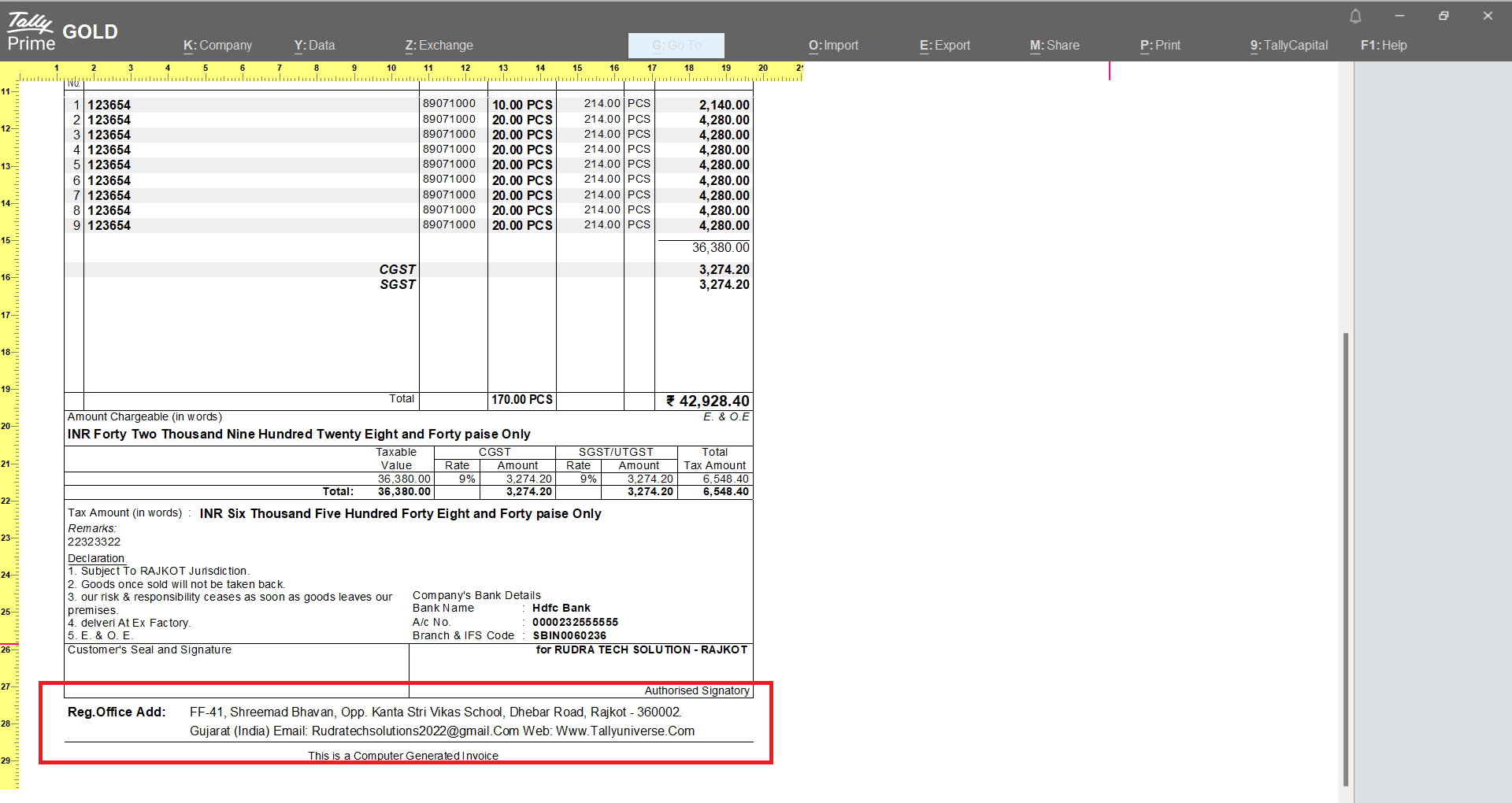Open the Y: Data menu

click(314, 46)
